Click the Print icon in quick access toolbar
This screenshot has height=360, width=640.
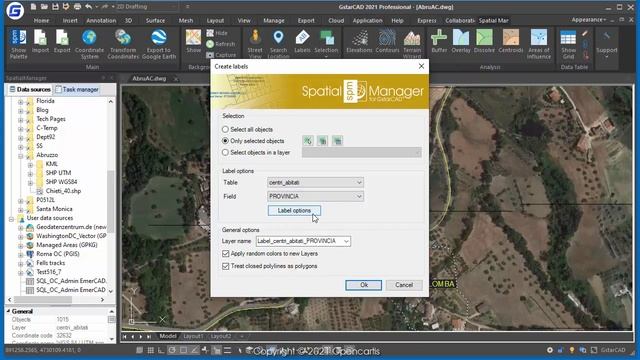pyautogui.click(x=77, y=7)
